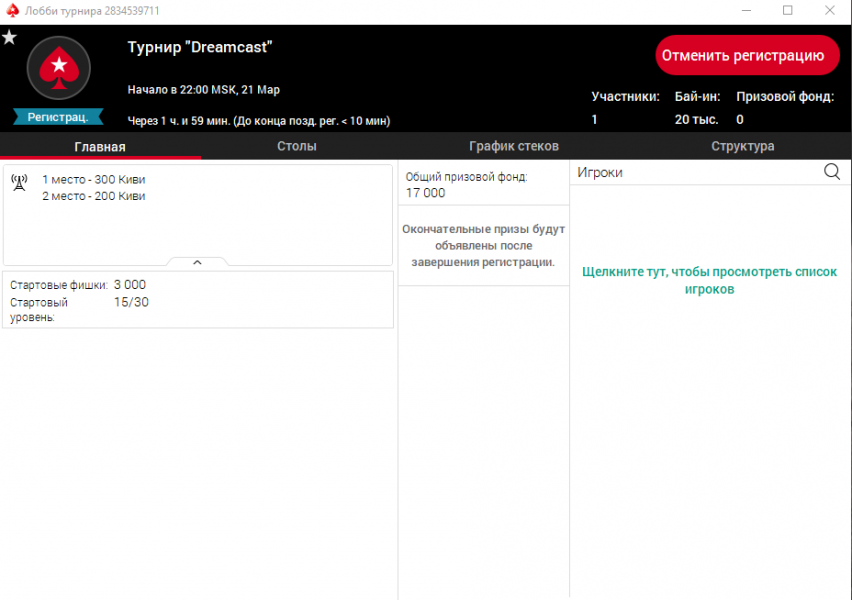
Task: Click the white star favorite icon
Action: [9, 37]
